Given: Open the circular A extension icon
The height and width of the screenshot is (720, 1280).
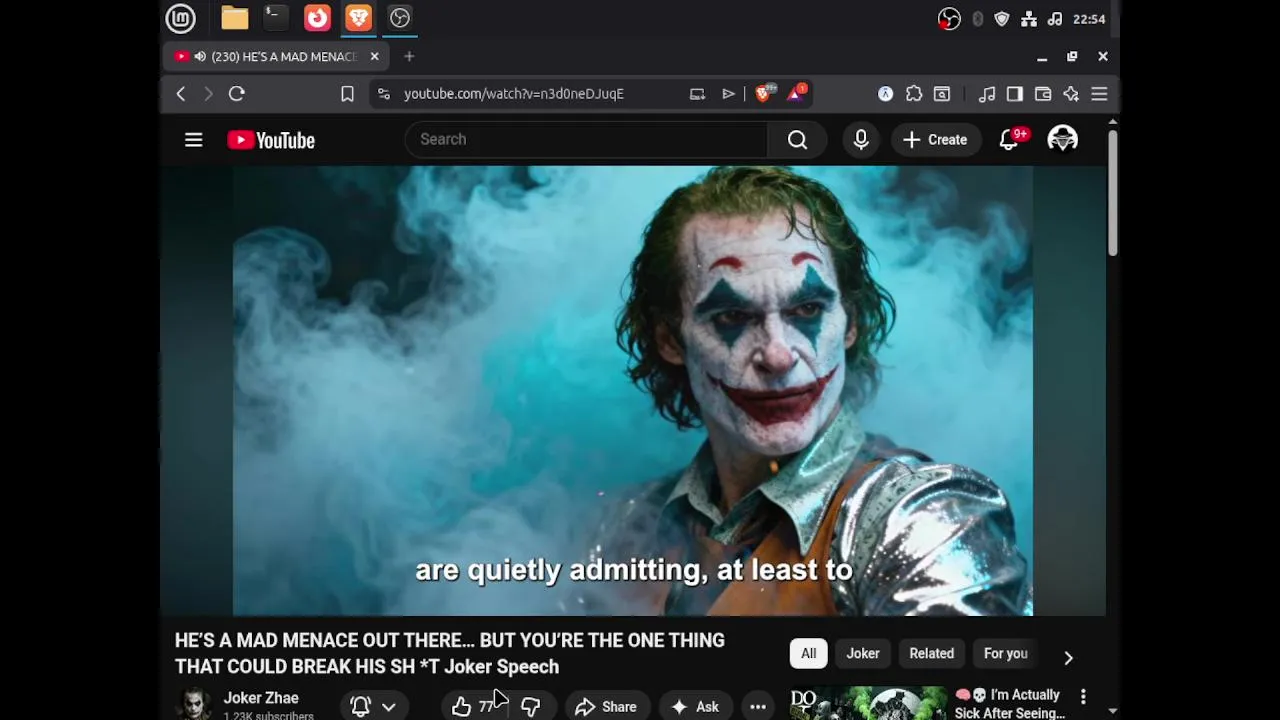Looking at the screenshot, I should (885, 94).
